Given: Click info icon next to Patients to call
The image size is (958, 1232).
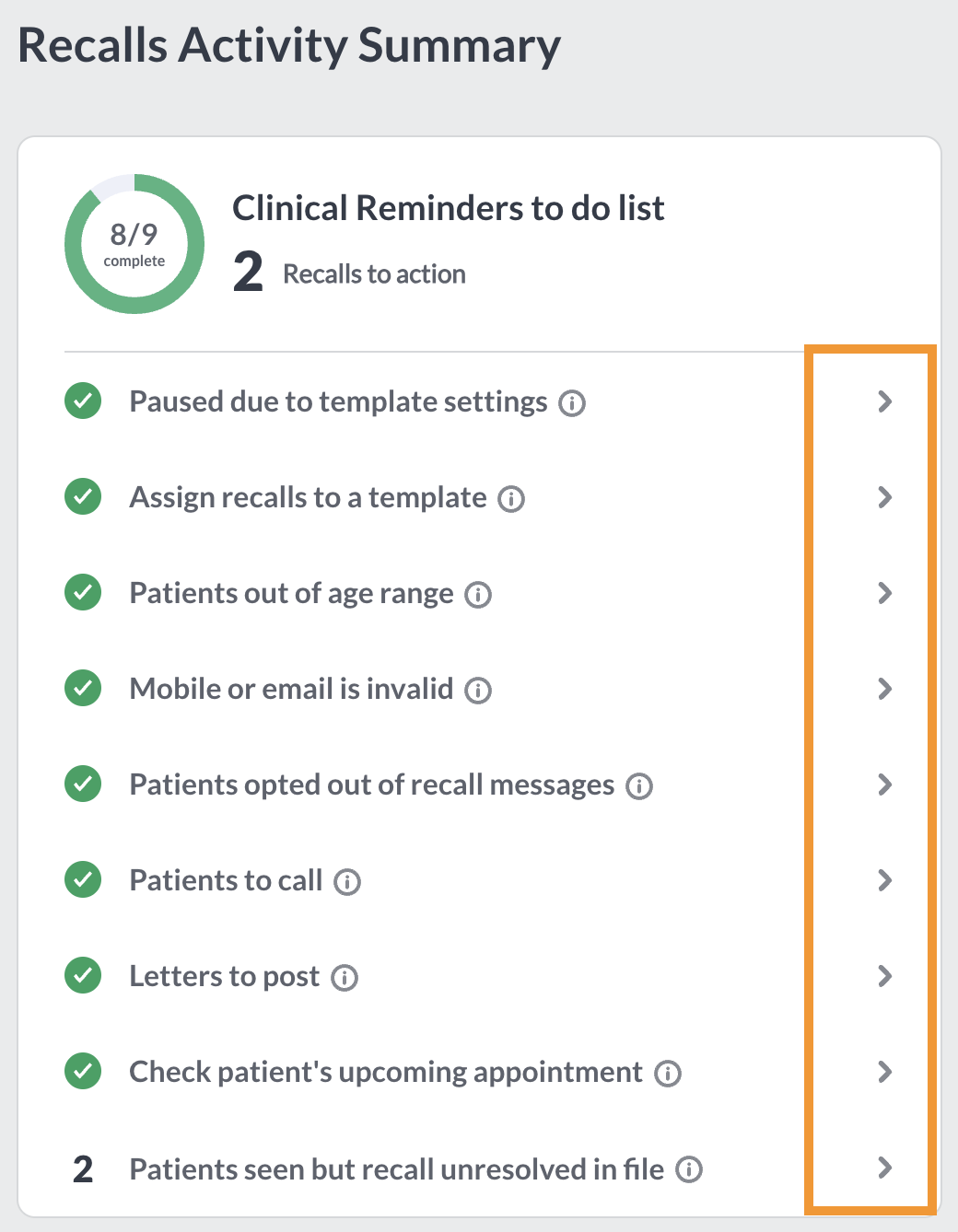Looking at the screenshot, I should point(347,882).
